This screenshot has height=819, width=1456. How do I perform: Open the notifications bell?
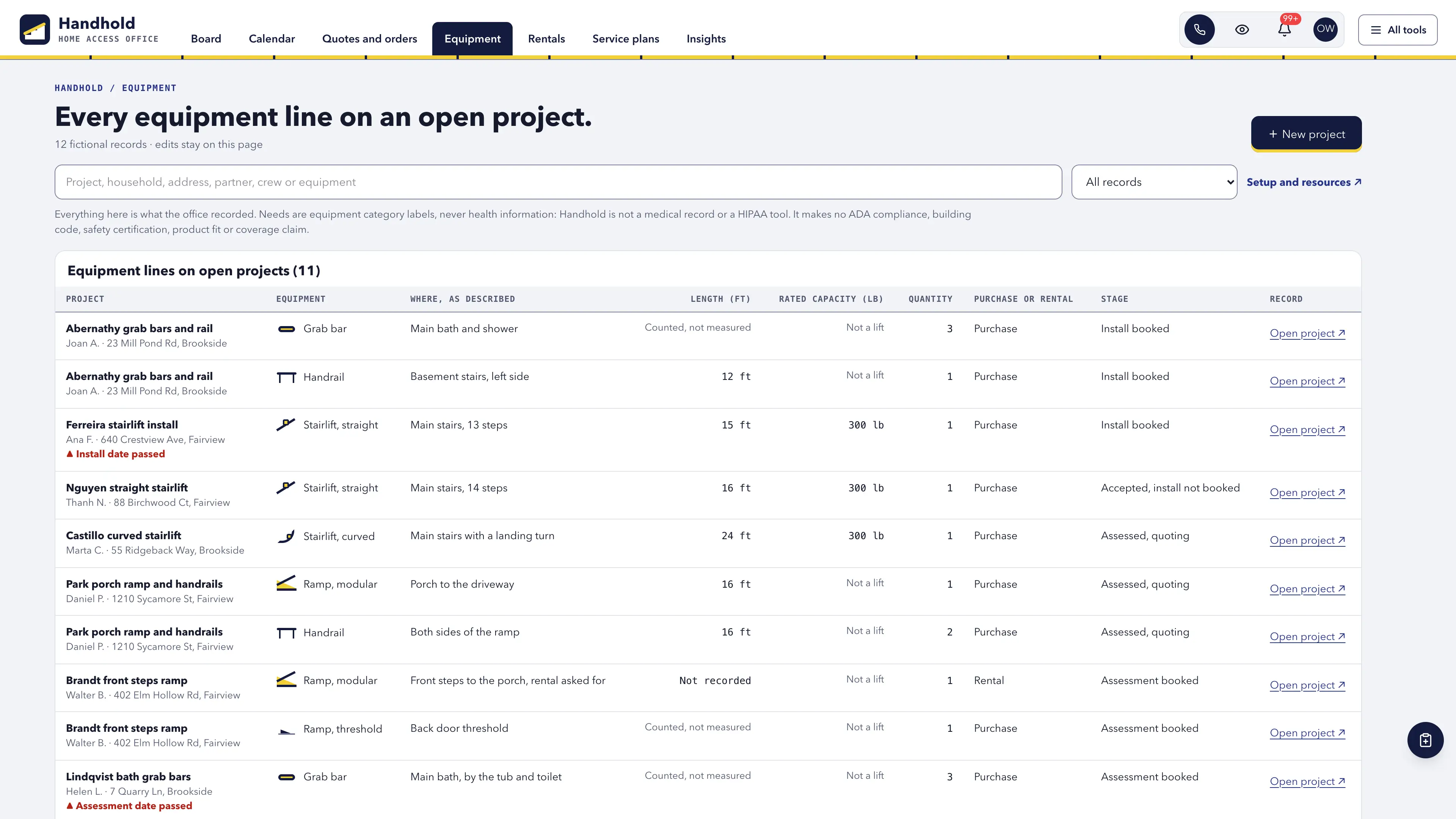[x=1284, y=30]
